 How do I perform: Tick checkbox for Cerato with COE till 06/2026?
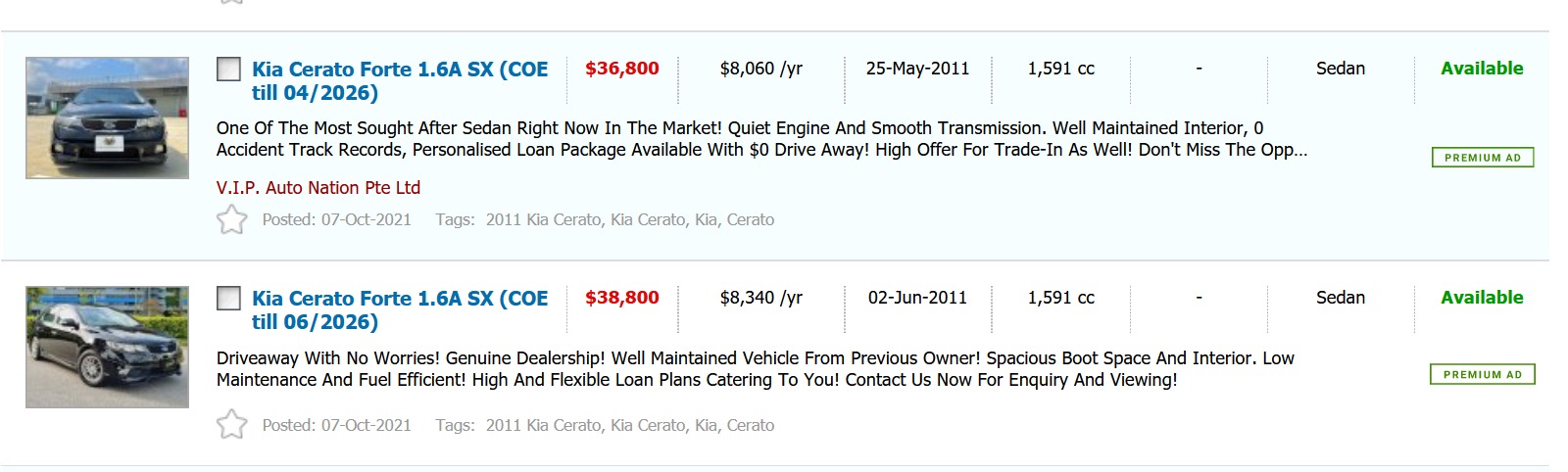228,299
